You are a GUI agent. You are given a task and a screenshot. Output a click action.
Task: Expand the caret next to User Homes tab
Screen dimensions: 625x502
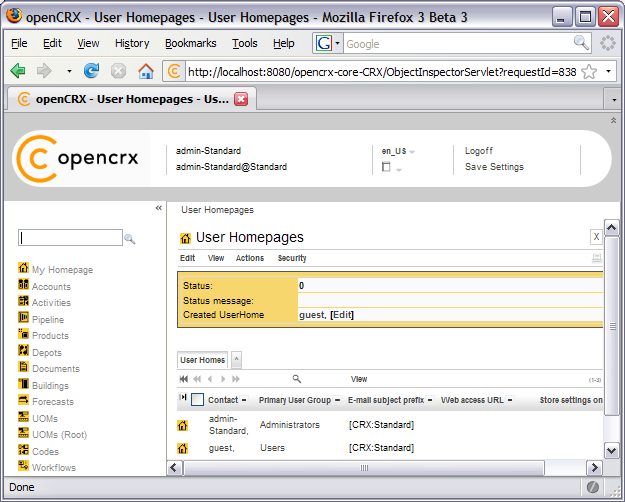pos(236,360)
